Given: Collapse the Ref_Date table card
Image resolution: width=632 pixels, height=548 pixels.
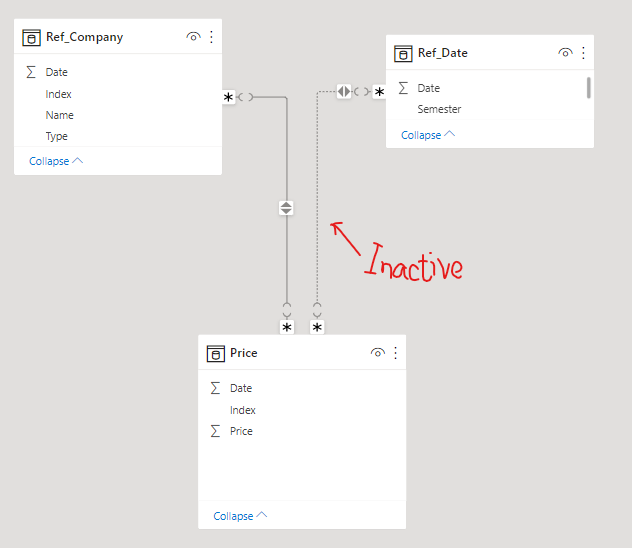Looking at the screenshot, I should (428, 135).
